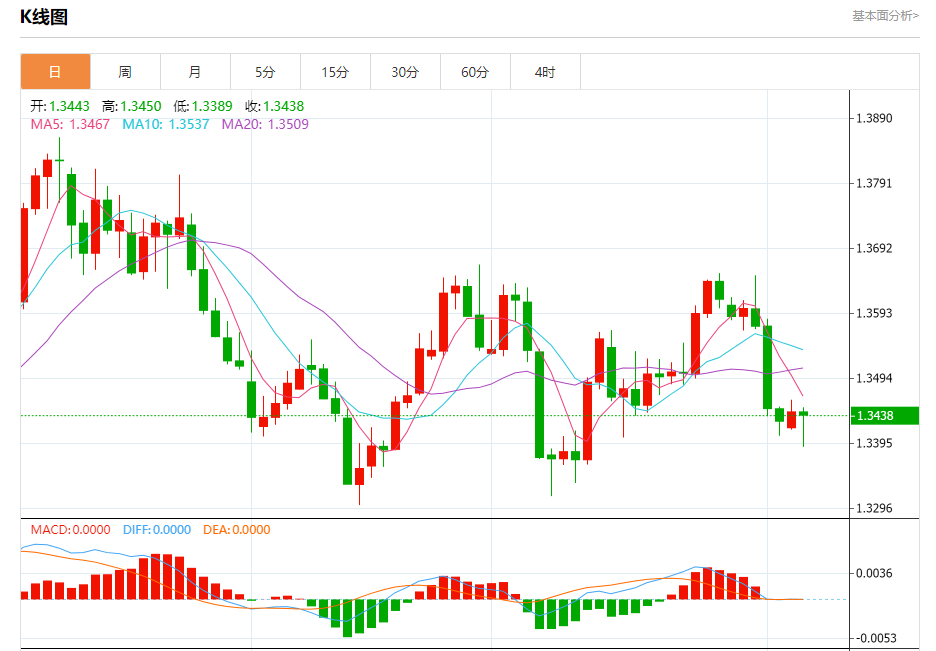
Task: Click the low price 1.3389
Action: click(212, 106)
